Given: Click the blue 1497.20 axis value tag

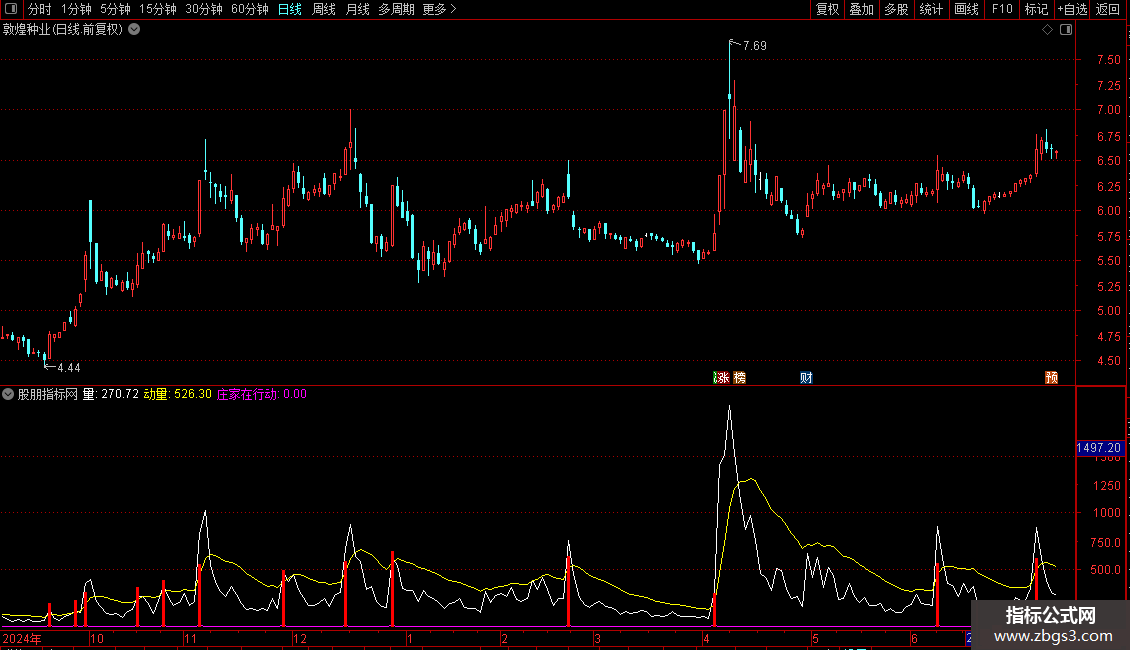Looking at the screenshot, I should [x=1099, y=448].
